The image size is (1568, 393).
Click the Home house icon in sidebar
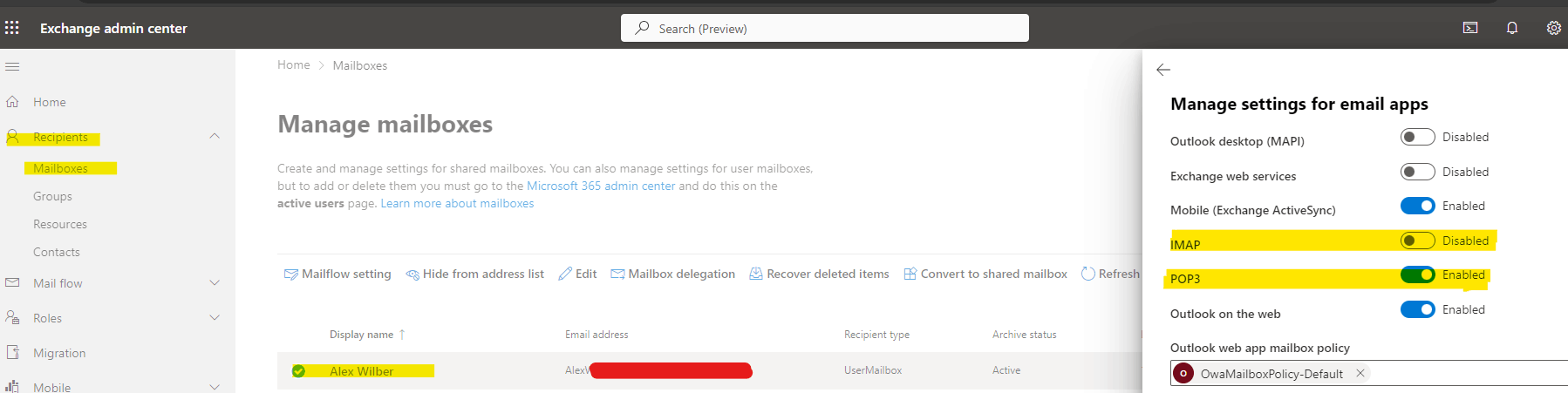(x=12, y=102)
